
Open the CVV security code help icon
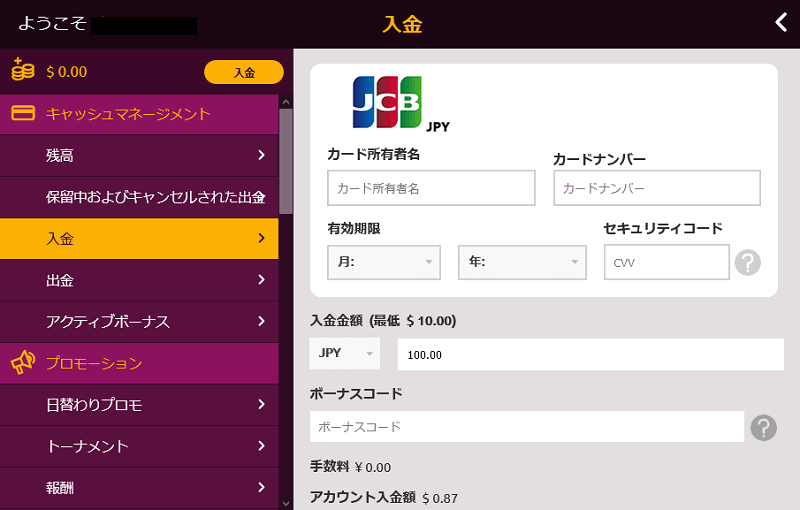[x=747, y=263]
